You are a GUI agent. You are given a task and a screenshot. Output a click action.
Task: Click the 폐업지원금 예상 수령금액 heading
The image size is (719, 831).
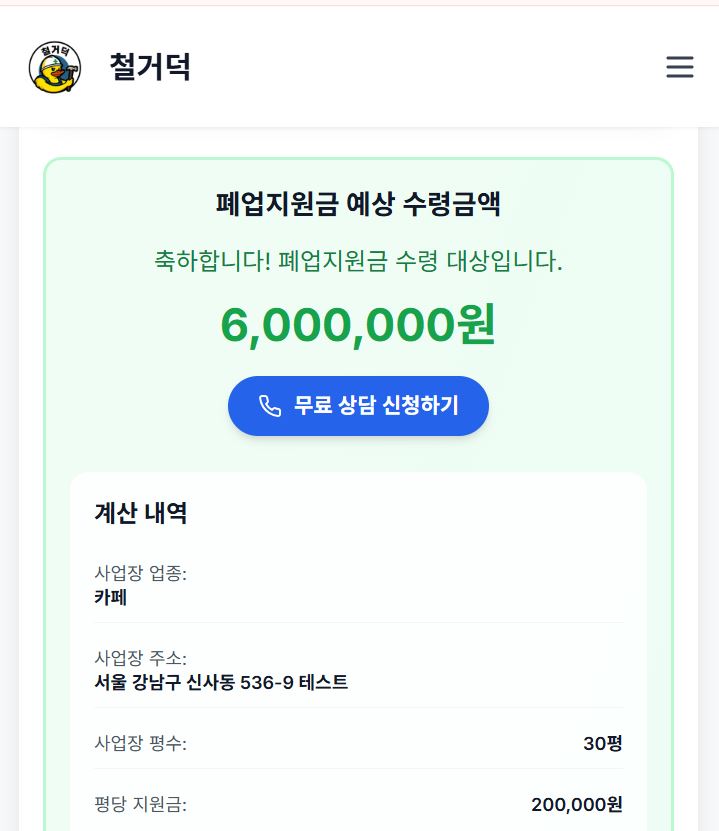click(x=358, y=204)
